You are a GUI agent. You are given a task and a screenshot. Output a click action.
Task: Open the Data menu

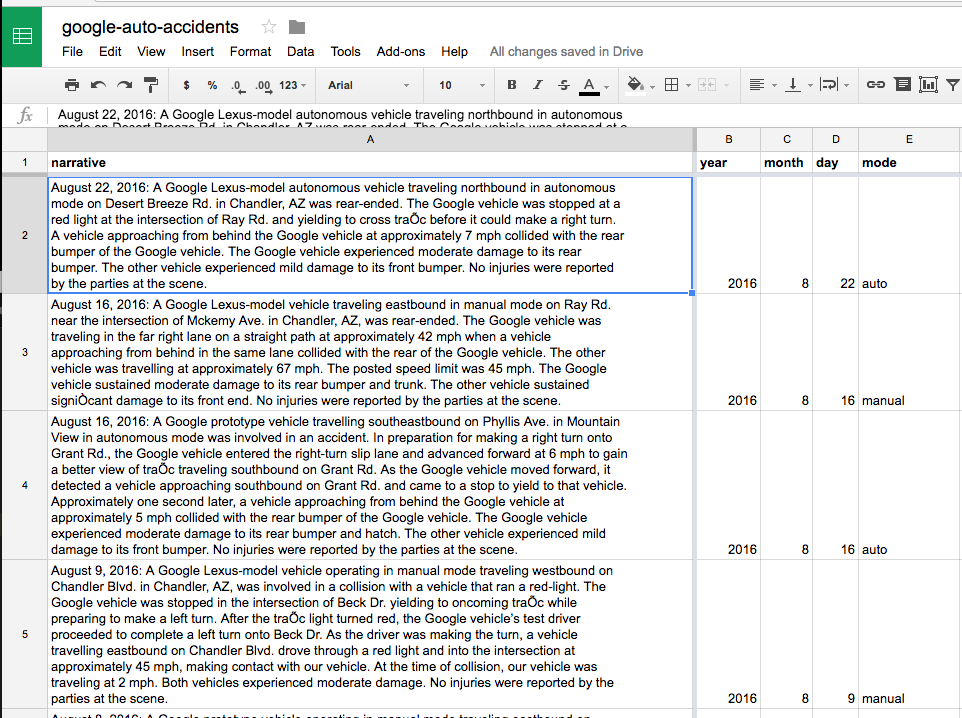coord(301,52)
